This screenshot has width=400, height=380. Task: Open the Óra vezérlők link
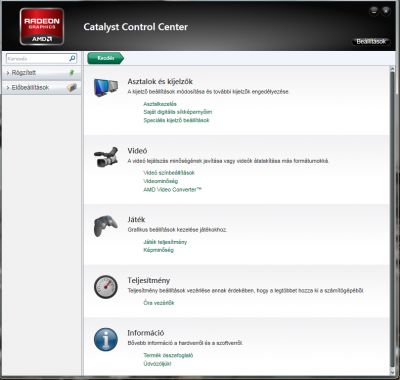pyautogui.click(x=159, y=303)
